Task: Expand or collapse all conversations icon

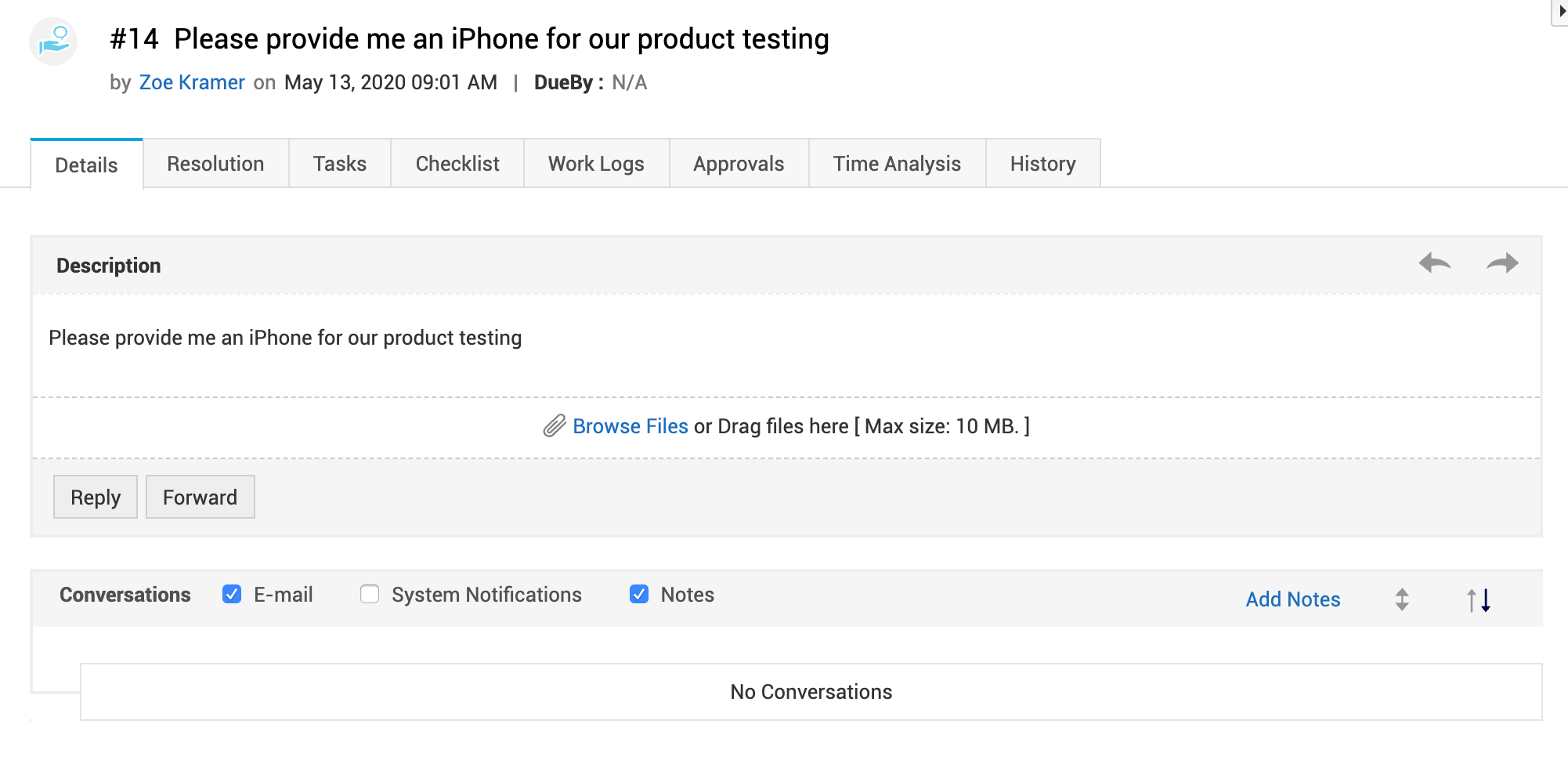Action: [1402, 599]
